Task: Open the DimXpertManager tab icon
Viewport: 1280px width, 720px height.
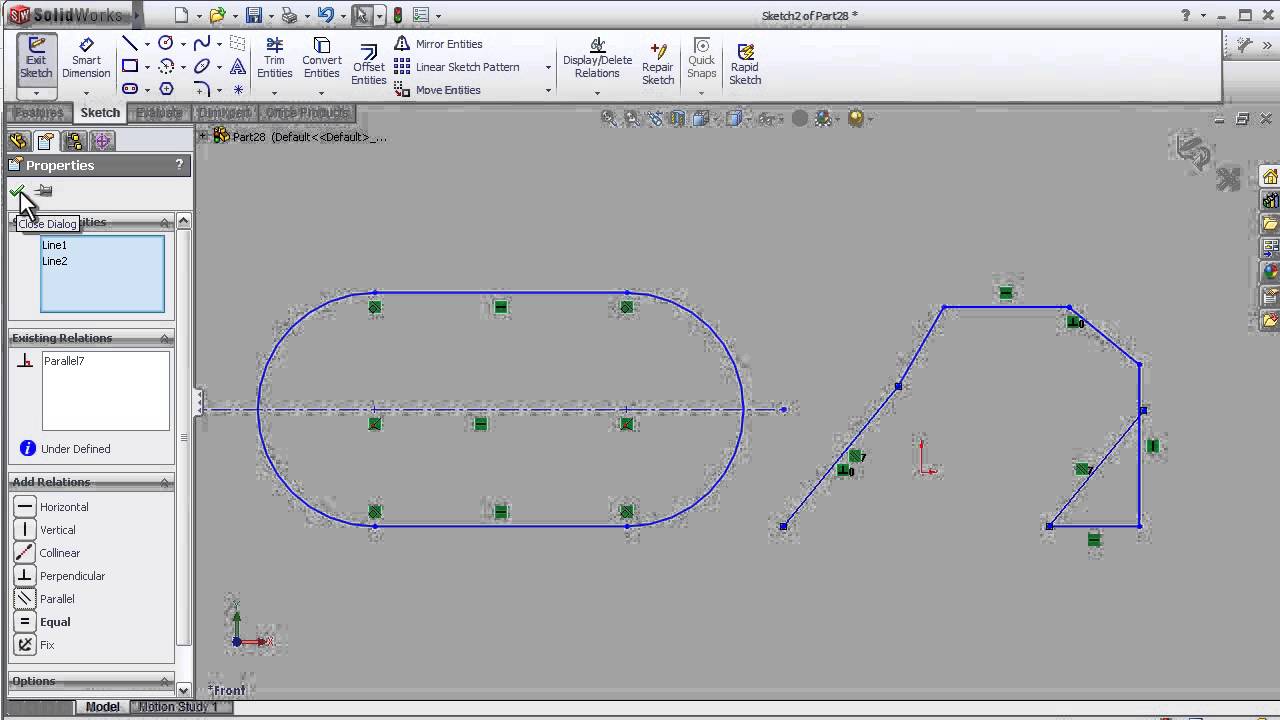Action: (x=102, y=141)
